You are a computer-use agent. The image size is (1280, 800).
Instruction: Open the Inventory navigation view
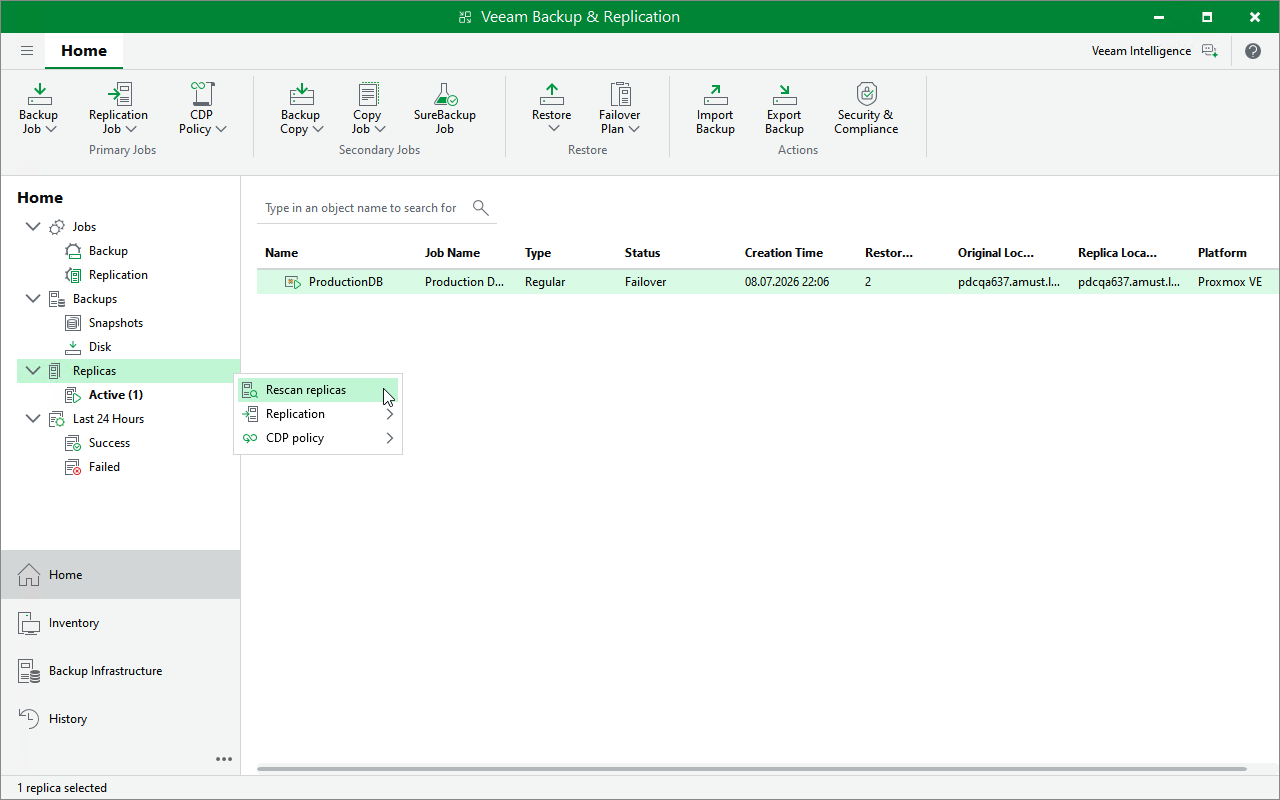120,623
